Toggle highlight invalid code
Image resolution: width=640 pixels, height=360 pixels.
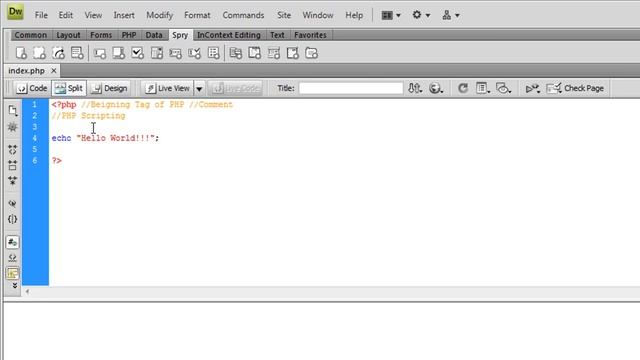[13, 258]
